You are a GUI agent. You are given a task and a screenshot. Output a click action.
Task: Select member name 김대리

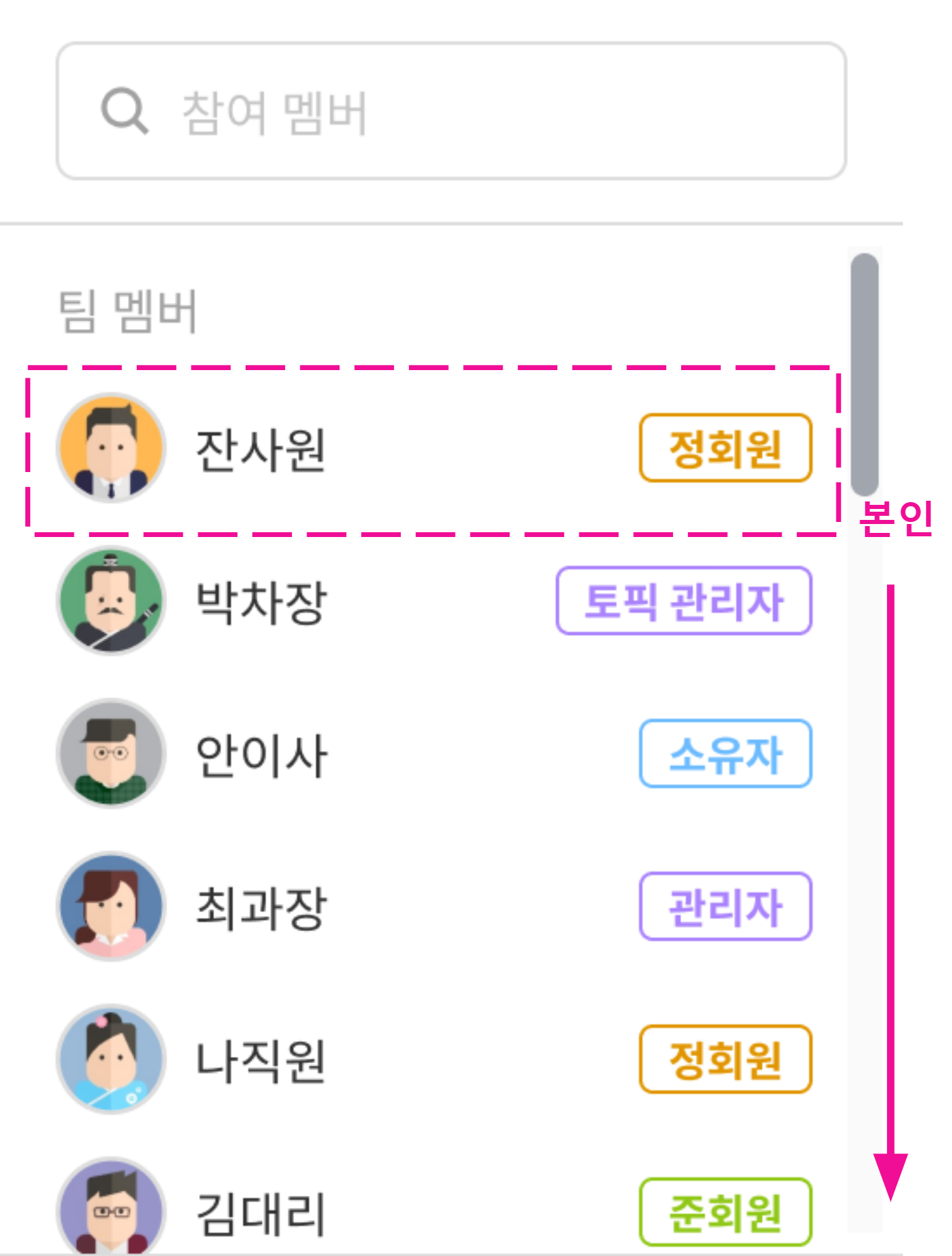tap(261, 1214)
